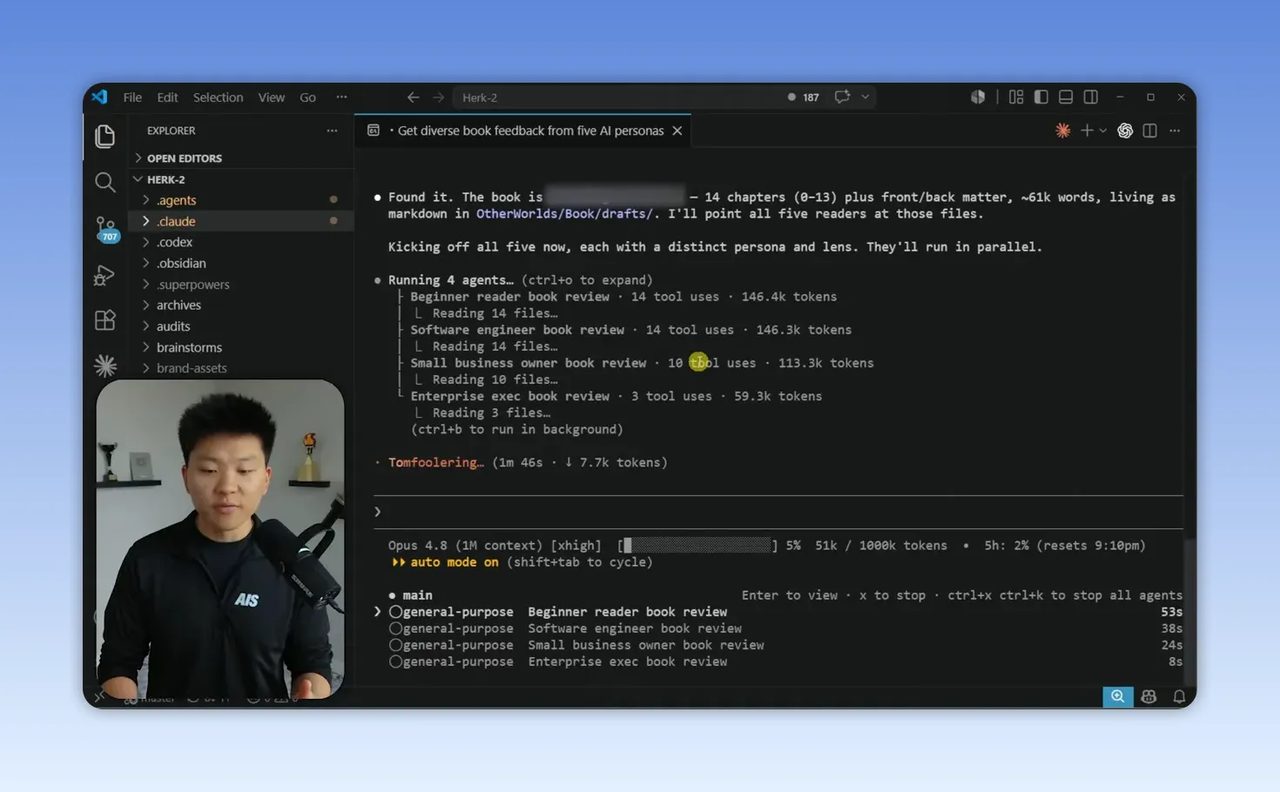
Task: Open the Claude starburst icon in activity bar
Action: tap(105, 366)
